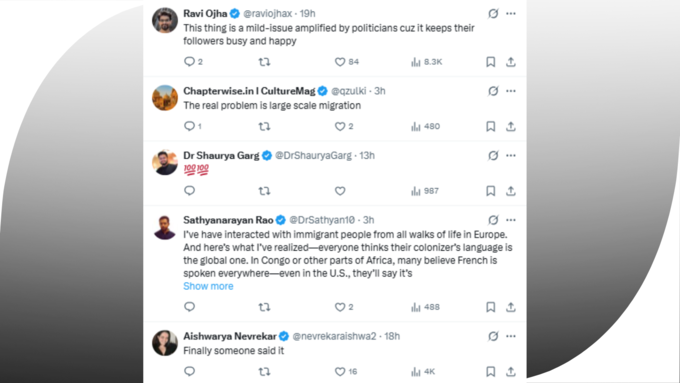Image resolution: width=680 pixels, height=383 pixels.
Task: Like Ravi Ojha's reply
Action: [340, 62]
